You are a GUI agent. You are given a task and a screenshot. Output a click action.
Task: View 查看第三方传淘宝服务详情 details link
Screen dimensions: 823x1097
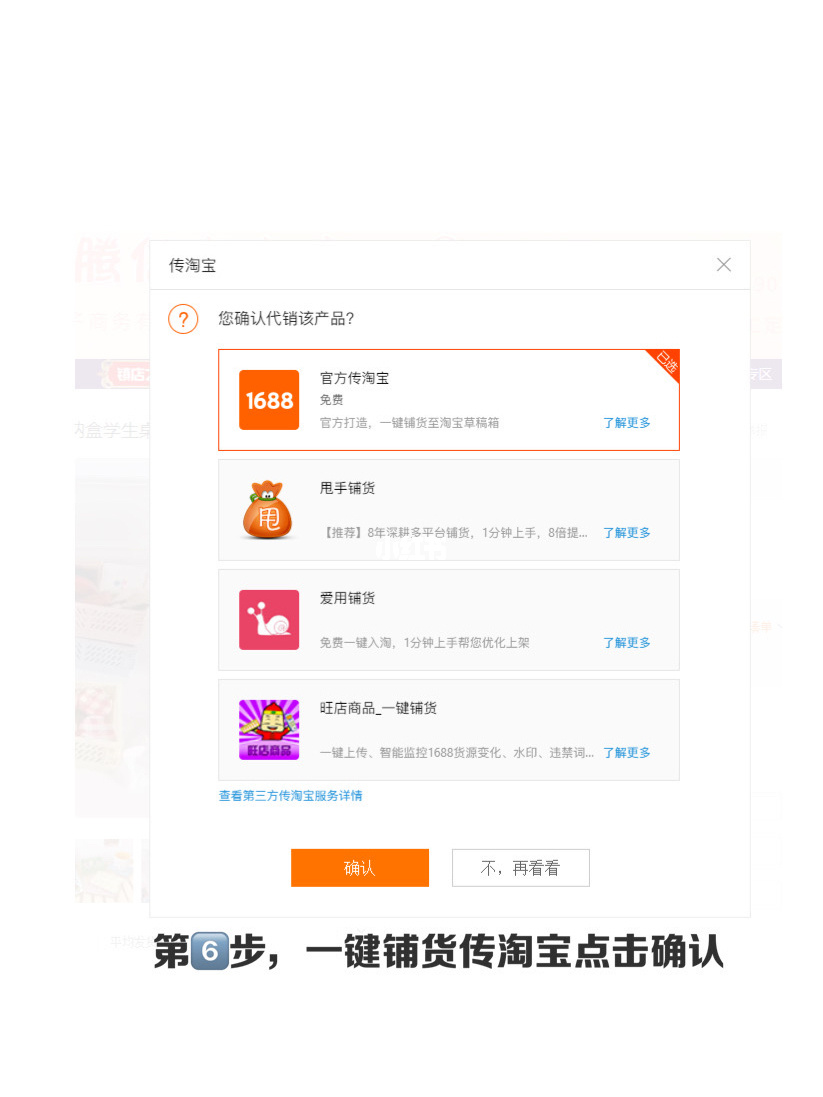click(x=290, y=795)
